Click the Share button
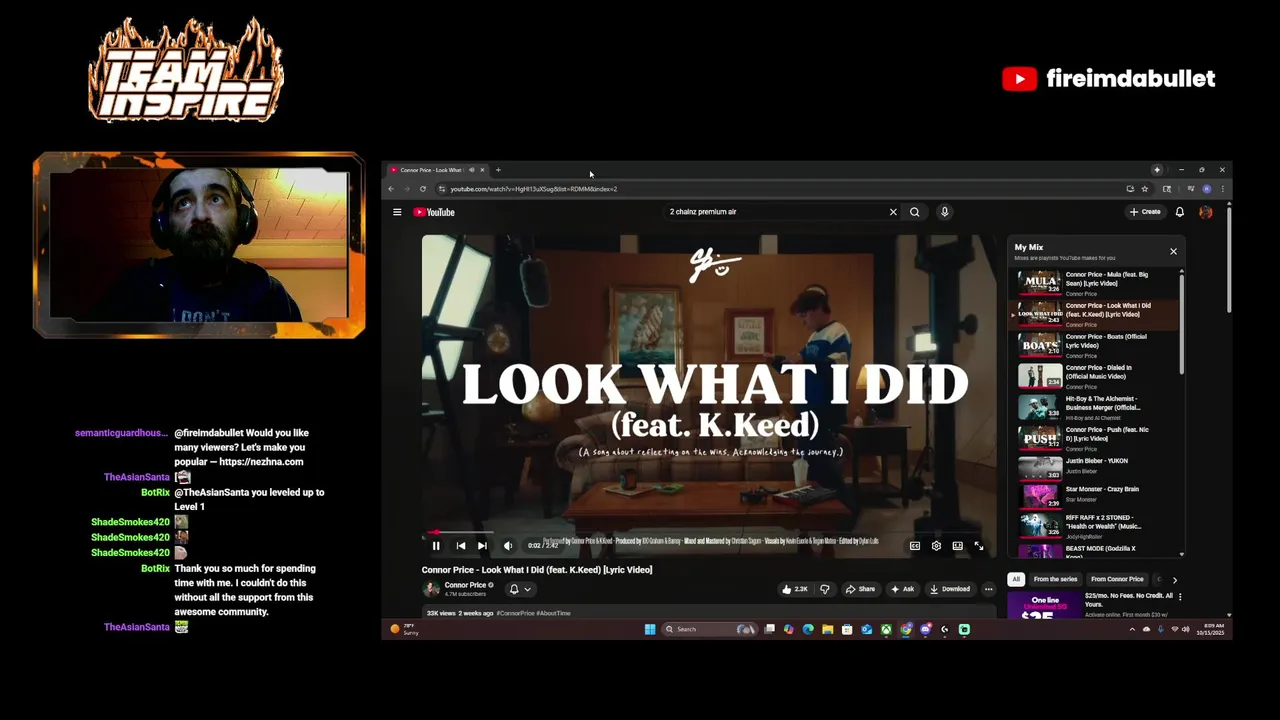The width and height of the screenshot is (1280, 720). (860, 589)
